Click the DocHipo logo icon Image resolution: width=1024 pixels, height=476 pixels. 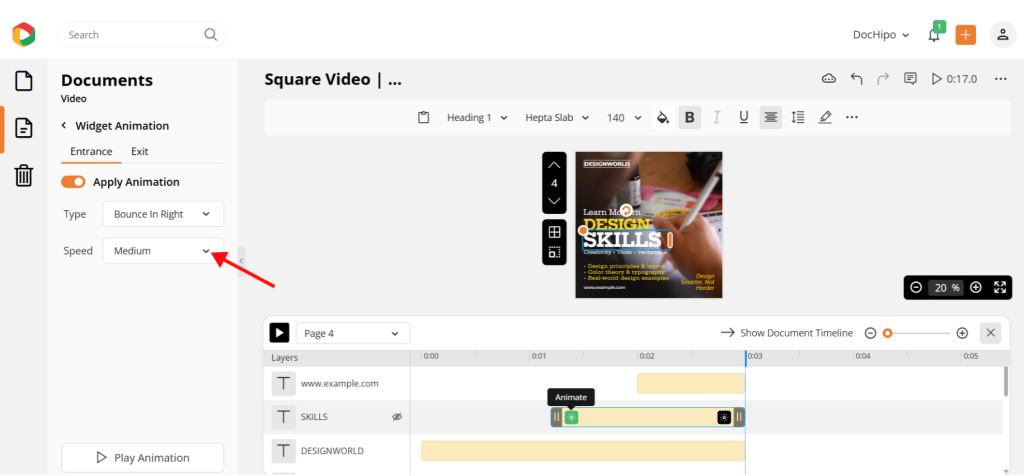pos(24,35)
